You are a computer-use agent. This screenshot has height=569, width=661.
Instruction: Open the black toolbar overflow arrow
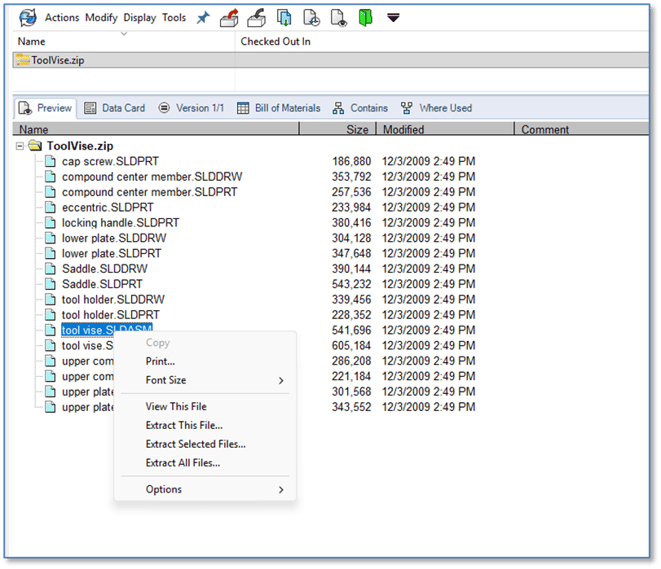point(393,17)
